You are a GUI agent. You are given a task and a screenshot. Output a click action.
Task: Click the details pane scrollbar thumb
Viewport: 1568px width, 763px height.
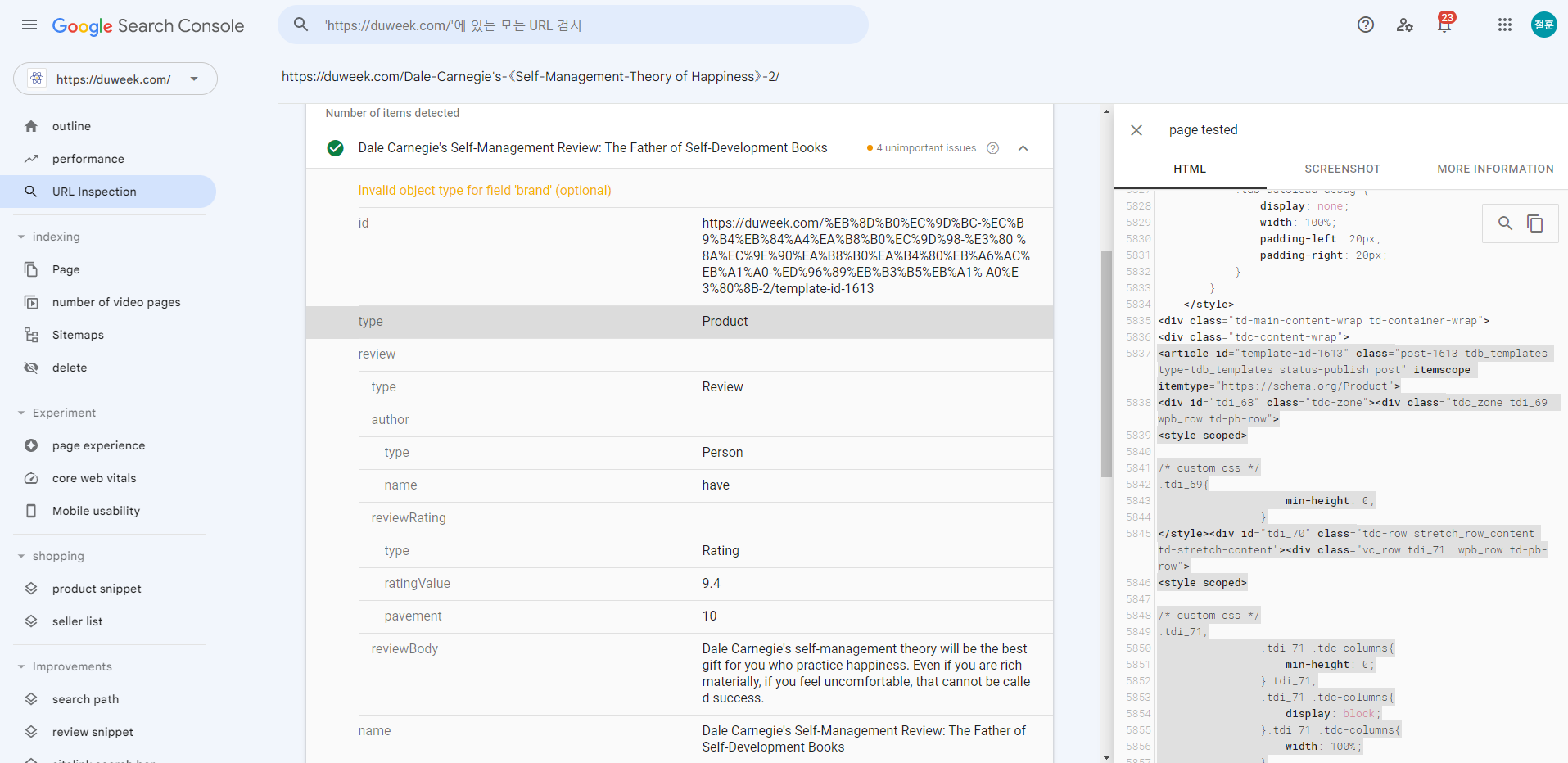coord(1106,363)
